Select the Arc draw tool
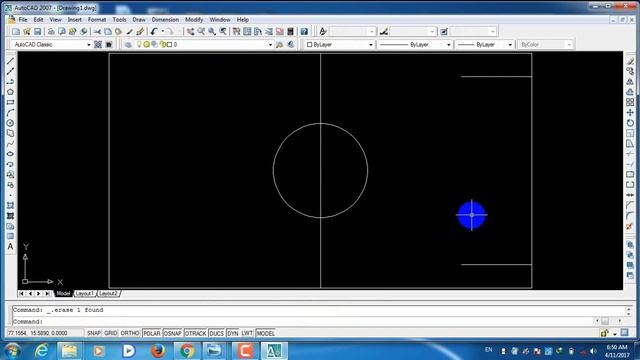The image size is (640, 360). point(10,113)
